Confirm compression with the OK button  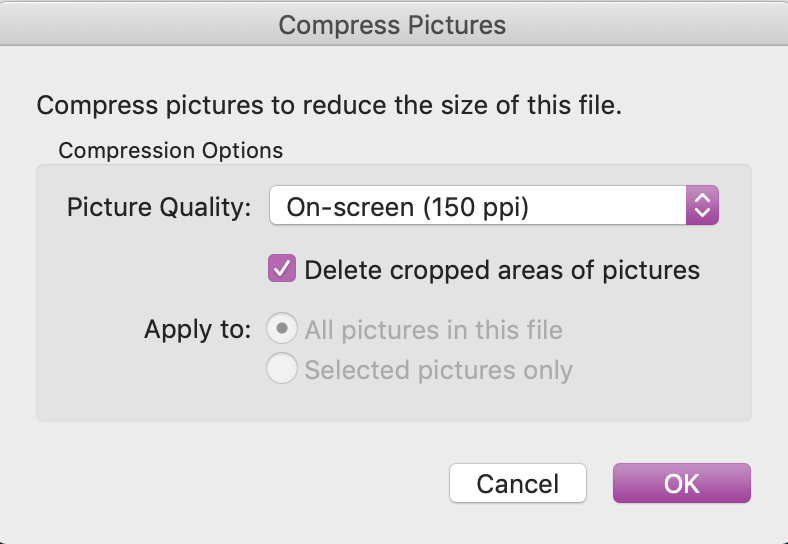(681, 483)
